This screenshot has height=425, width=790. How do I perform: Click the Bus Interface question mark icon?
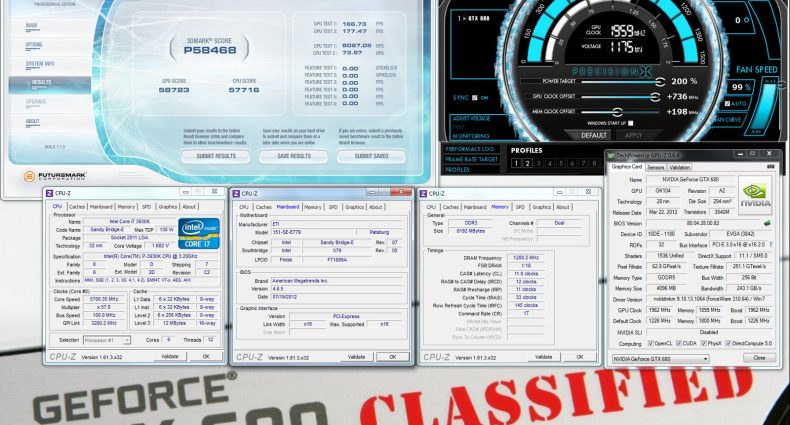[770, 245]
